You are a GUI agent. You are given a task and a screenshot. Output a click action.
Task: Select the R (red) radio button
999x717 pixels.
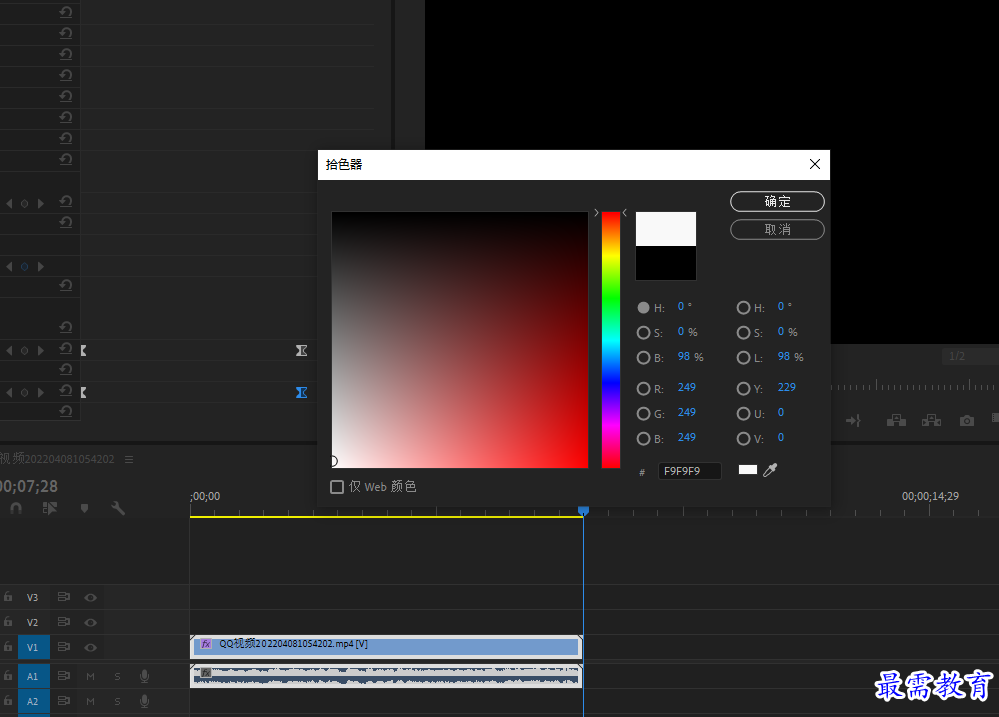pos(643,388)
